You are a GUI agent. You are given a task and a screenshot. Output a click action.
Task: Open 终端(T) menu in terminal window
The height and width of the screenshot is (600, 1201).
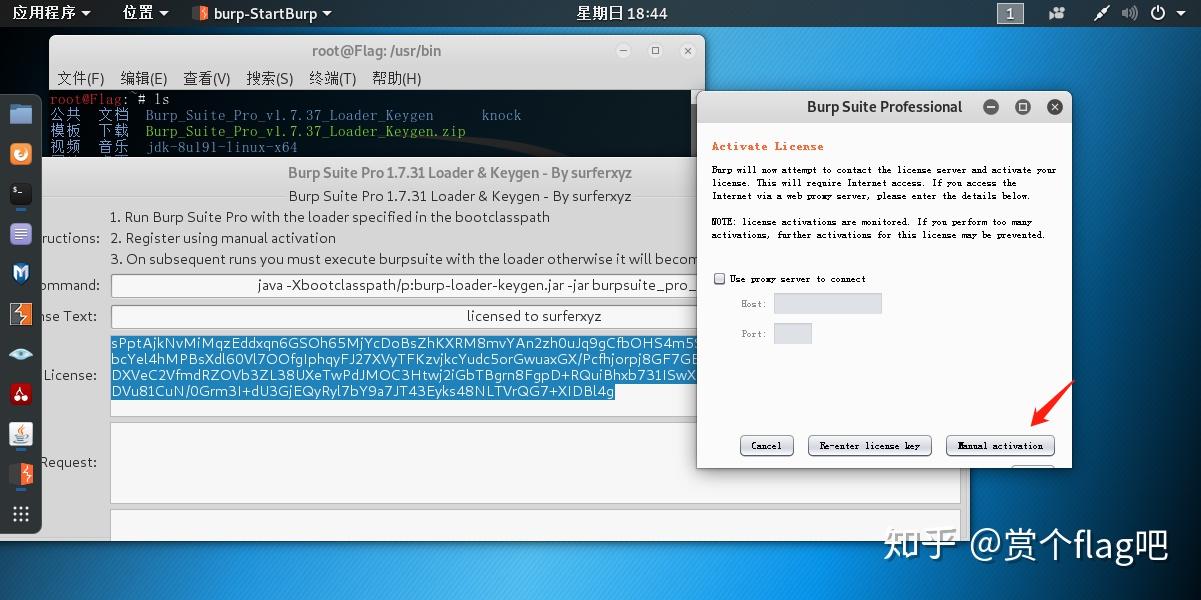click(333, 78)
